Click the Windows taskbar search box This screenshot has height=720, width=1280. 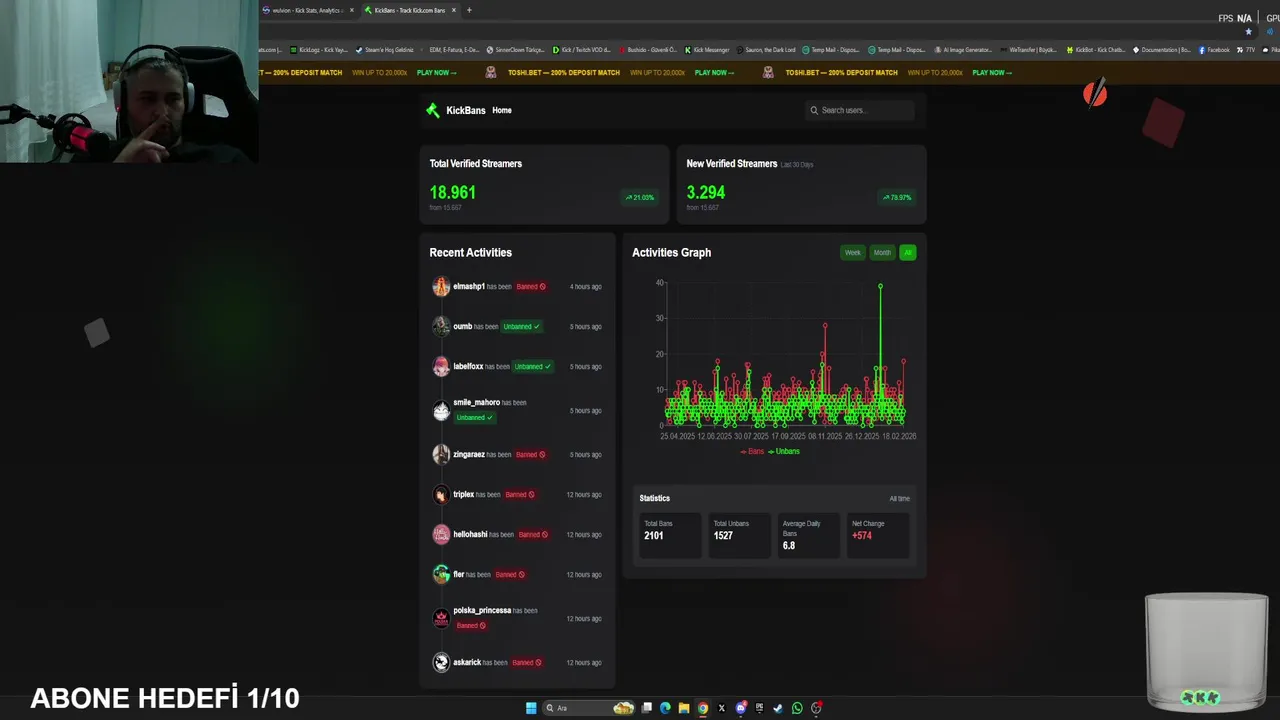[x=590, y=708]
